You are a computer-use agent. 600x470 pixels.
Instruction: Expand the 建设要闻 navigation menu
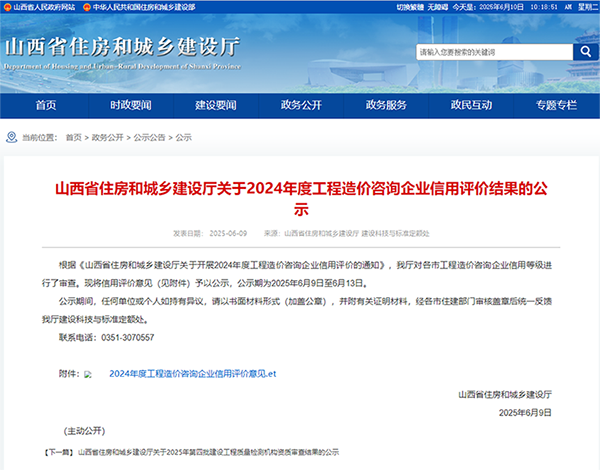point(215,105)
